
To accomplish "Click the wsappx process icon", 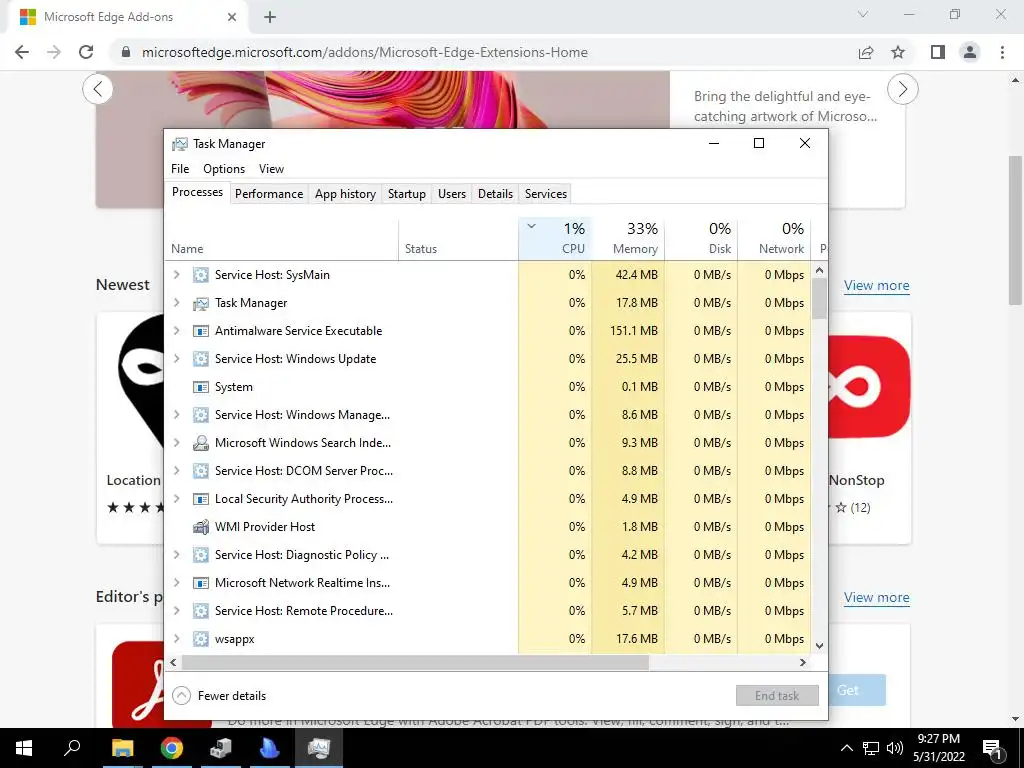I will click(200, 639).
